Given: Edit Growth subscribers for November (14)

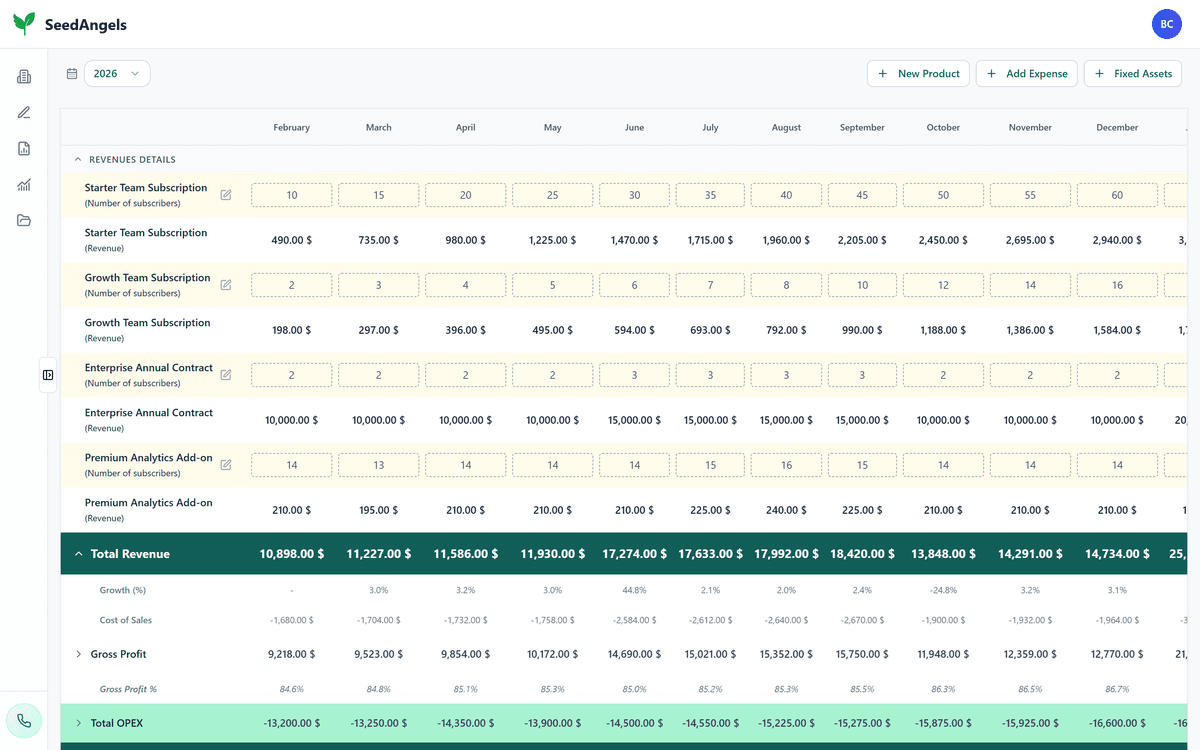Looking at the screenshot, I should [1030, 285].
